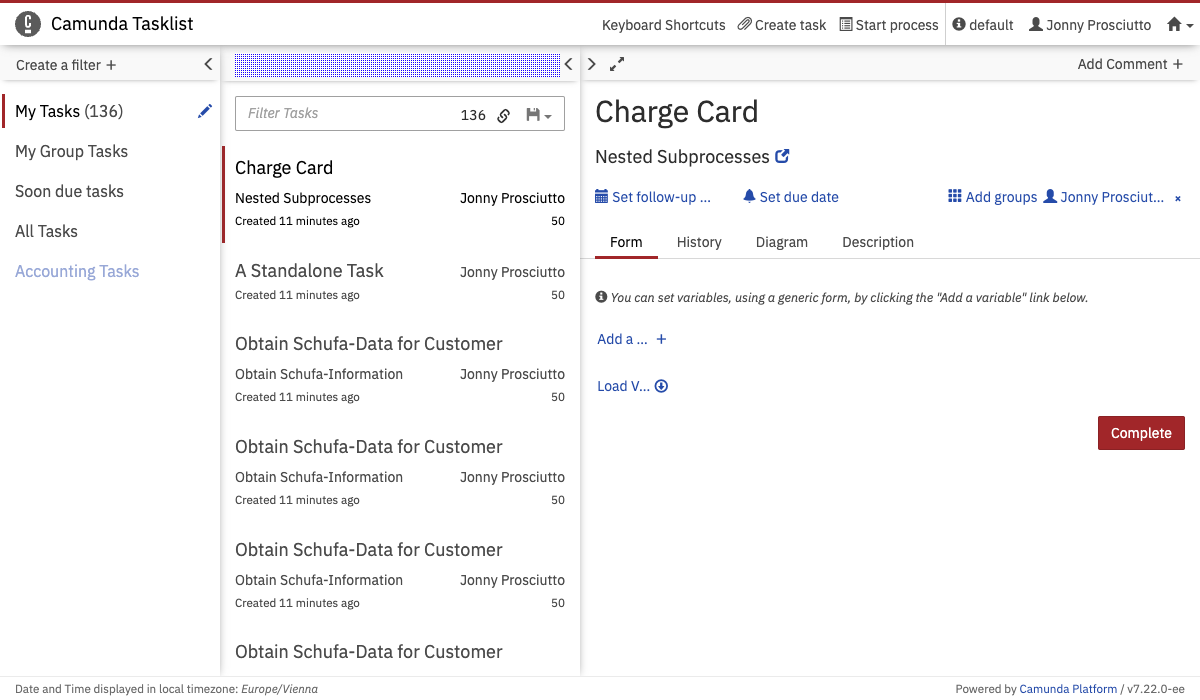Screen dimensions: 1200x700
Task: Open saved filter criteria dropdown
Action: pos(539,115)
